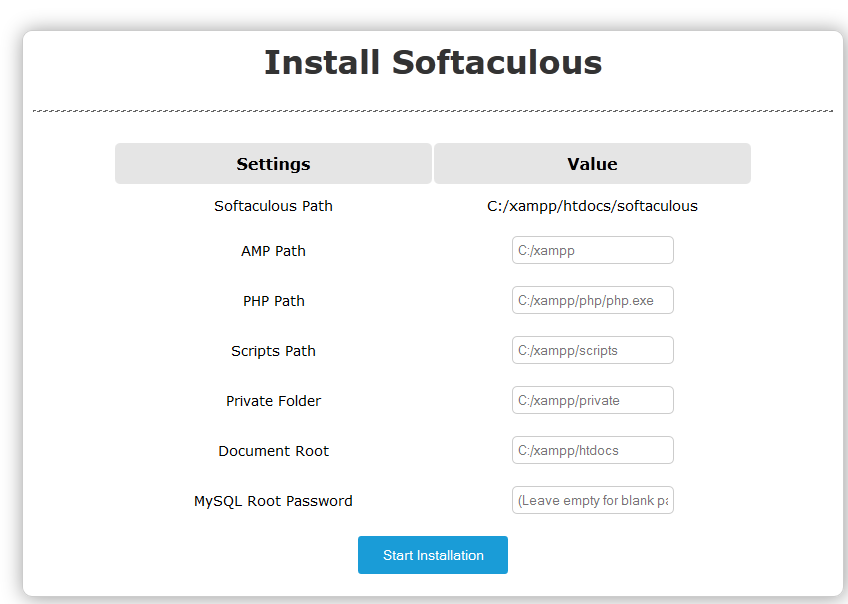The height and width of the screenshot is (604, 848).
Task: Select the Softaculous Path label
Action: point(273,206)
